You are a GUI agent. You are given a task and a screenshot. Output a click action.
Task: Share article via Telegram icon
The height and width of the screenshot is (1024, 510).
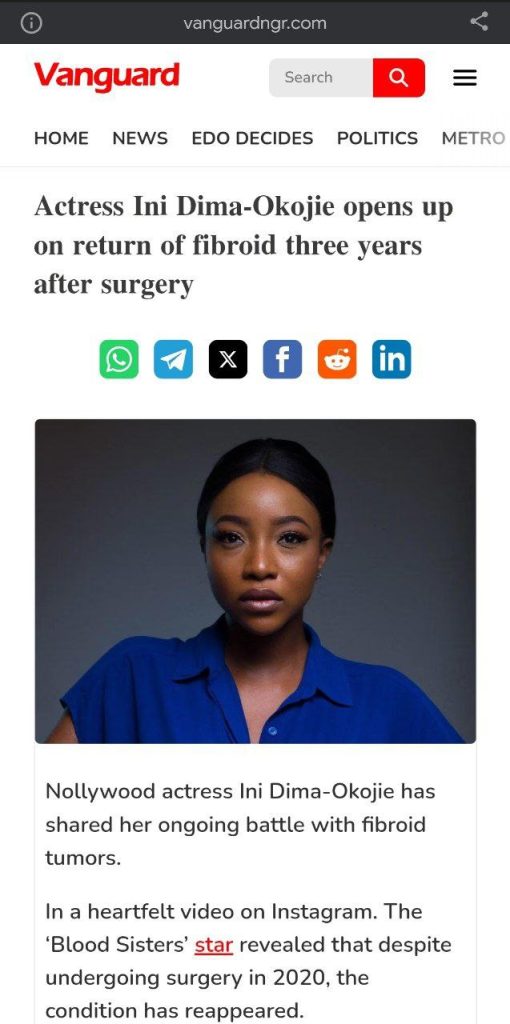tap(173, 359)
